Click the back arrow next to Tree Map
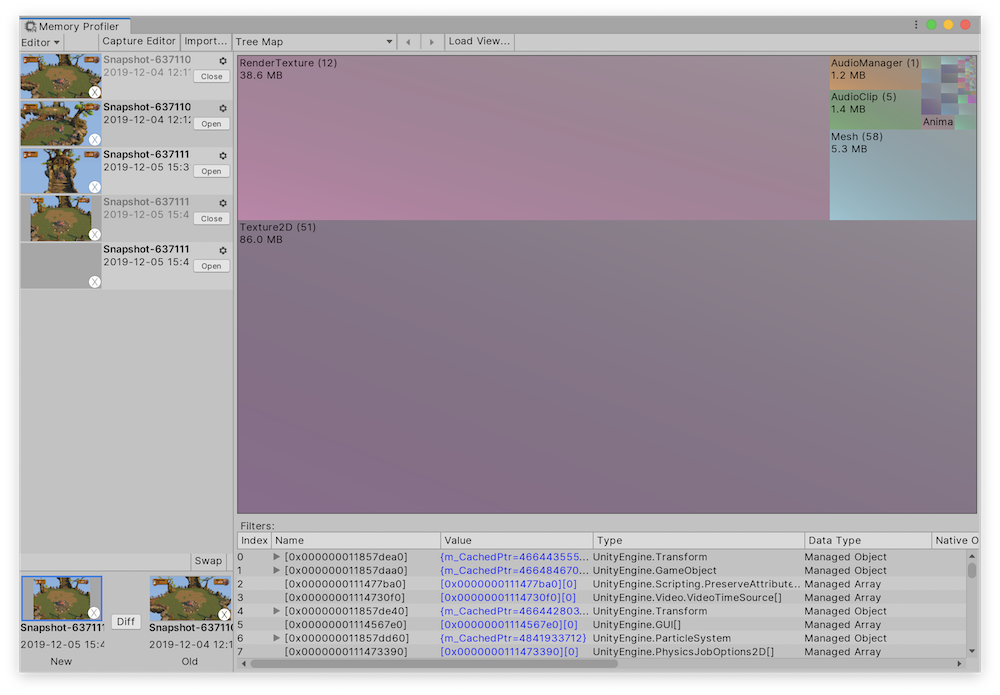1000x695 pixels. 408,41
